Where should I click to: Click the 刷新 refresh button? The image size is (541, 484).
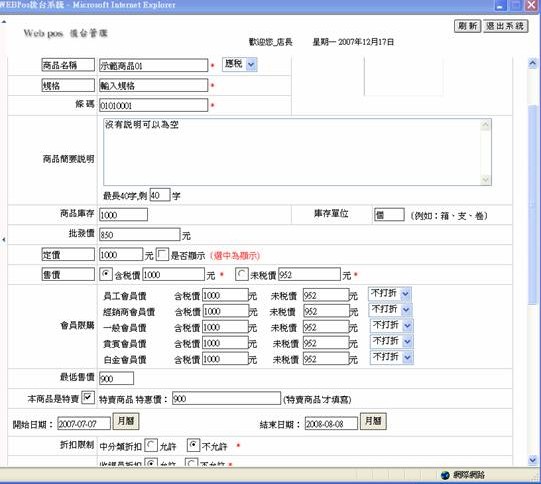[468, 26]
